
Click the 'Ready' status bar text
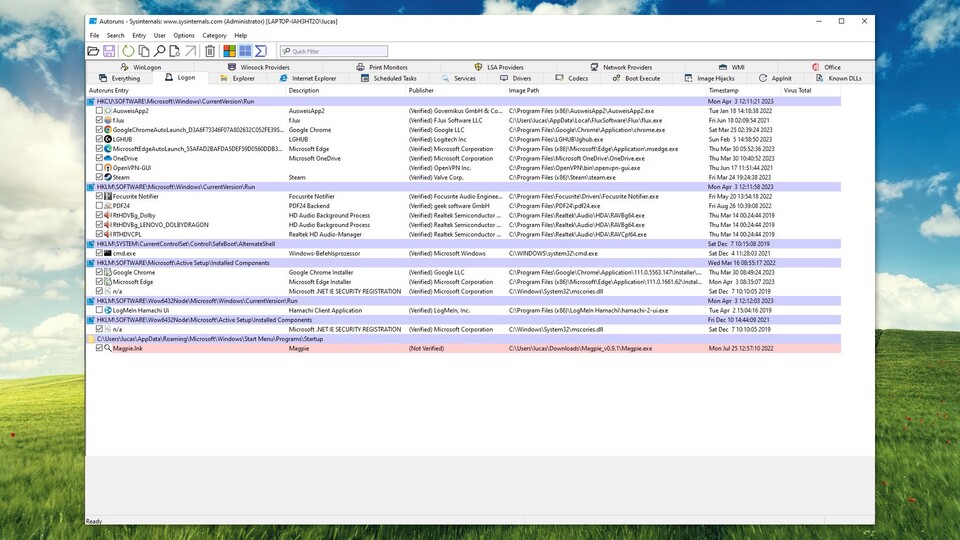[94, 521]
